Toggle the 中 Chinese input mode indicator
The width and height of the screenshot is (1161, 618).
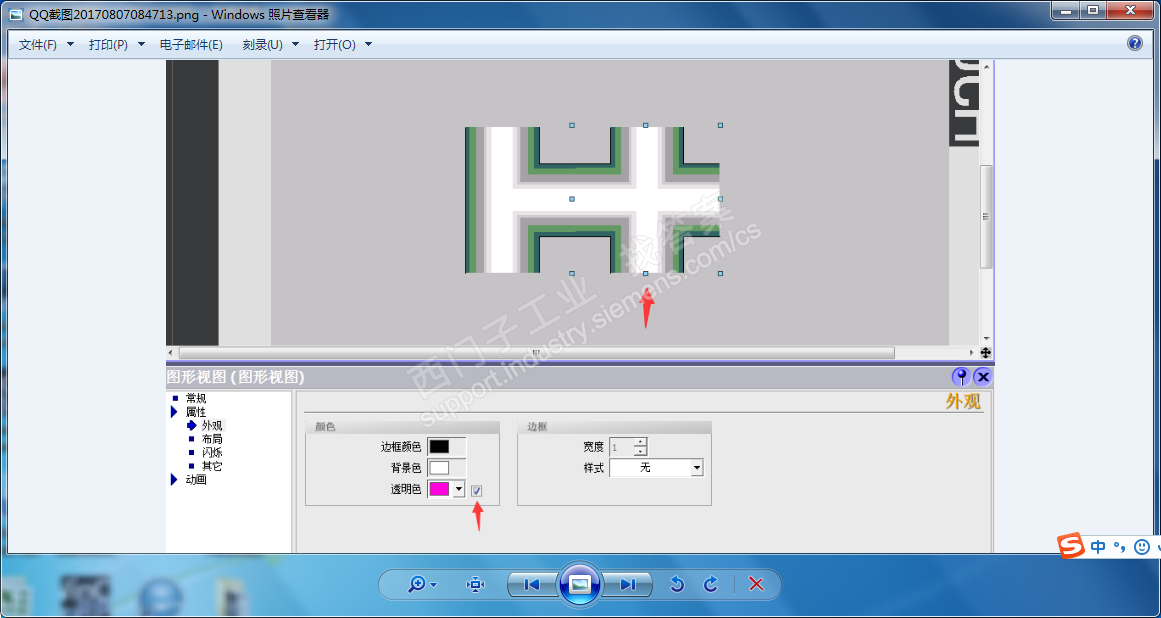pos(1098,547)
